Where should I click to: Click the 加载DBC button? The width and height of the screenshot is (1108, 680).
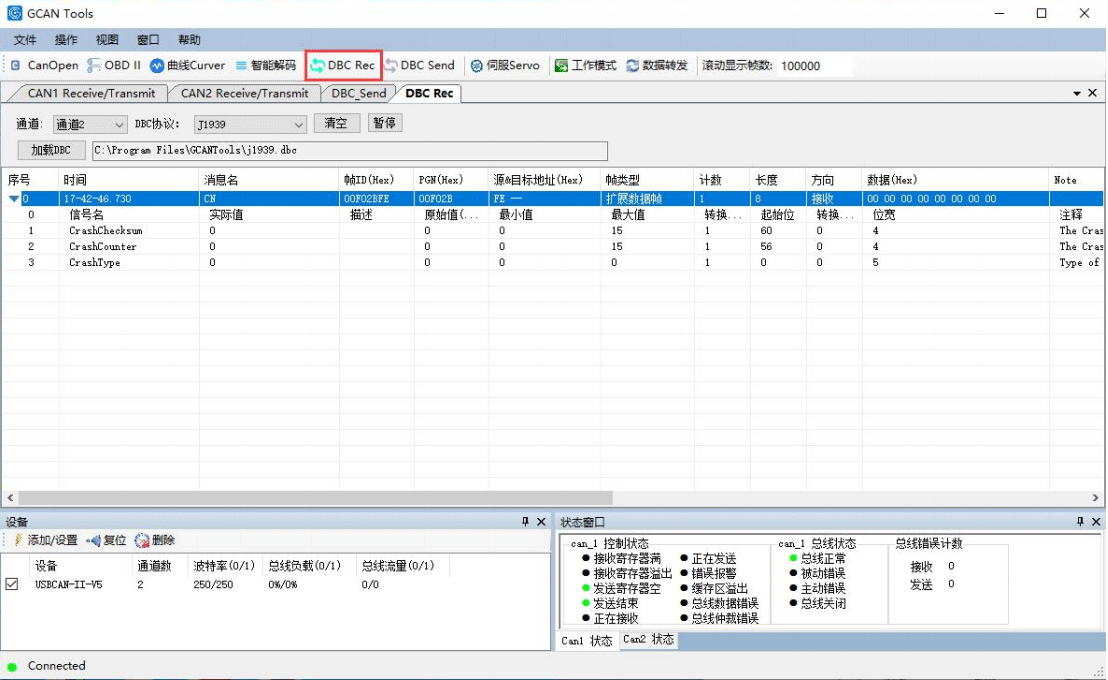tap(51, 151)
